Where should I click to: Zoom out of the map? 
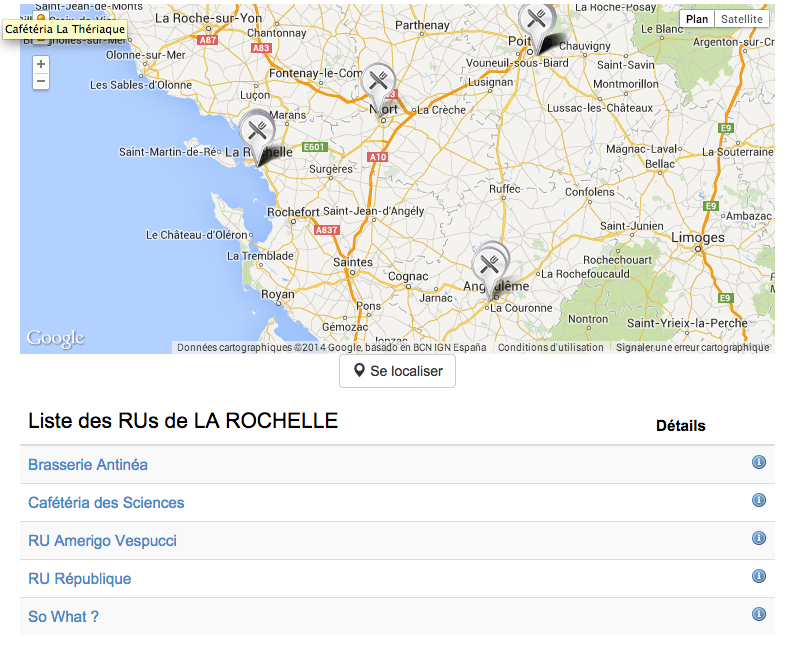pyautogui.click(x=41, y=81)
